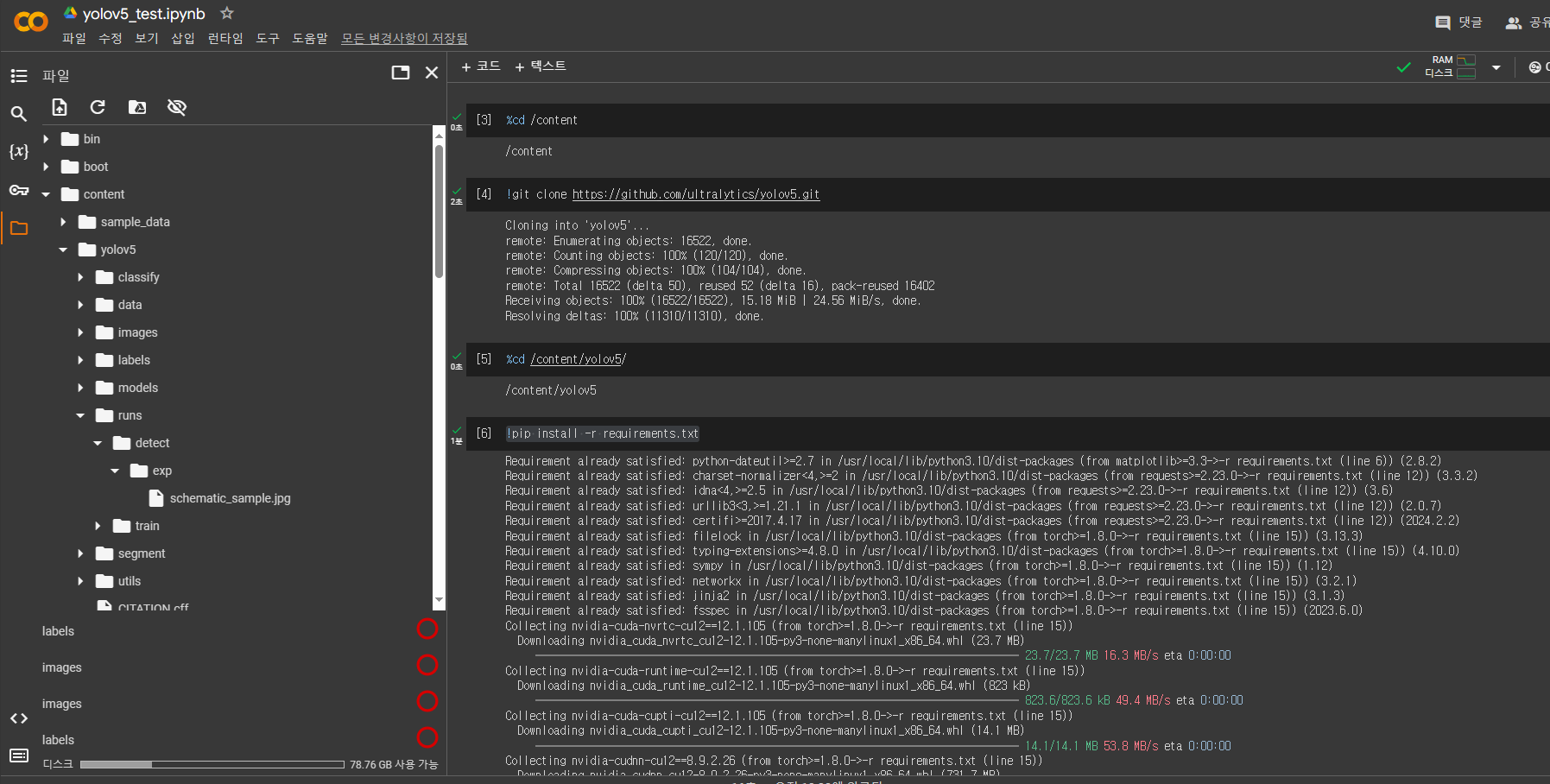Open the search sidebar icon
Image resolution: width=1550 pixels, height=784 pixels.
coord(18,113)
